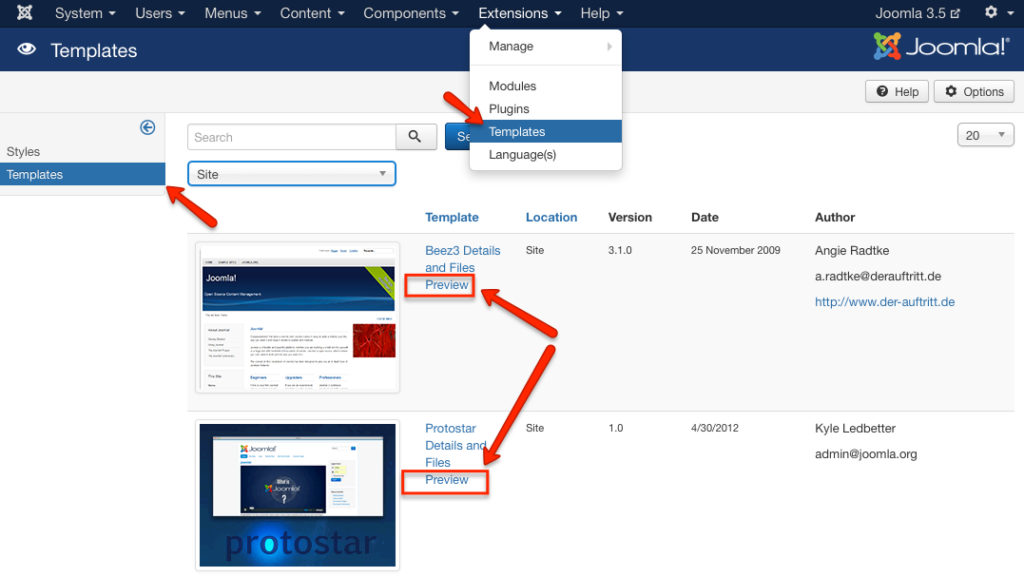Click the Templates page title

(94, 50)
